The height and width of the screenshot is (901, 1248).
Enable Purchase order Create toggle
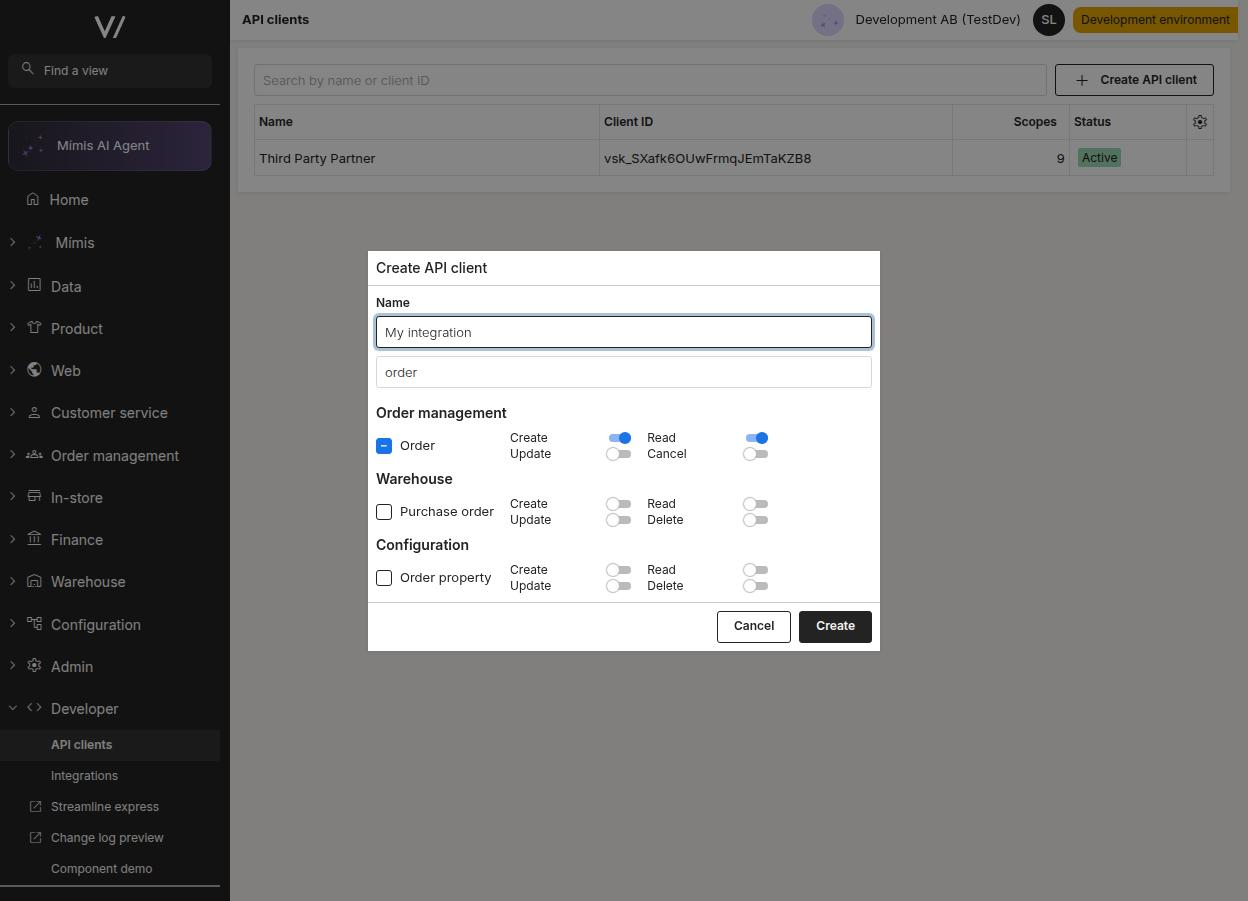619,504
